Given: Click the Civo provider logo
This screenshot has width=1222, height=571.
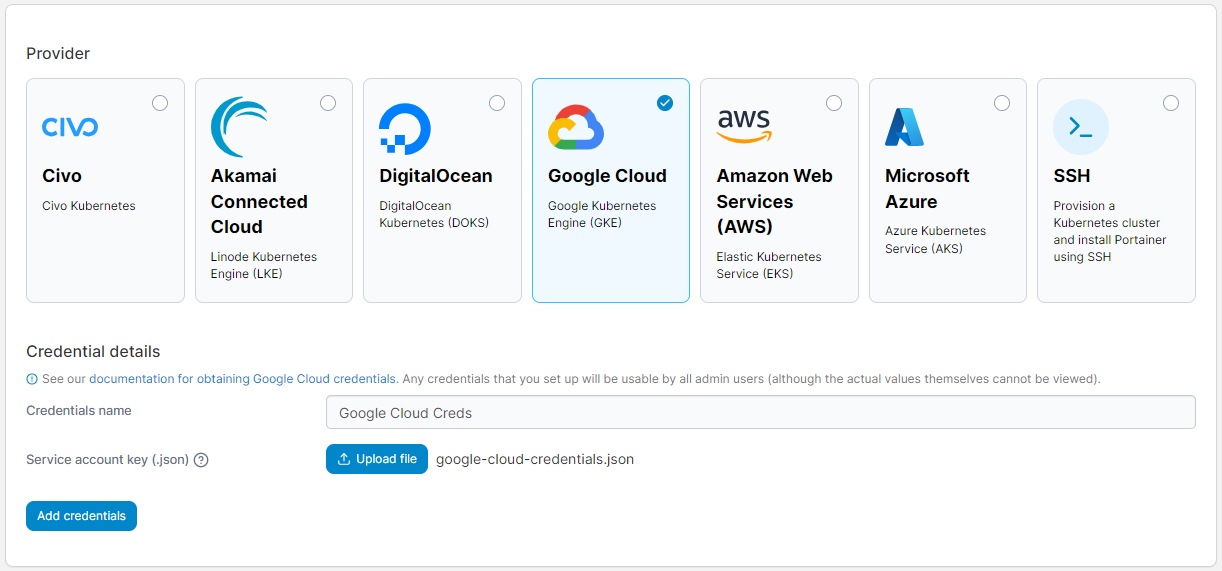Looking at the screenshot, I should tap(70, 127).
